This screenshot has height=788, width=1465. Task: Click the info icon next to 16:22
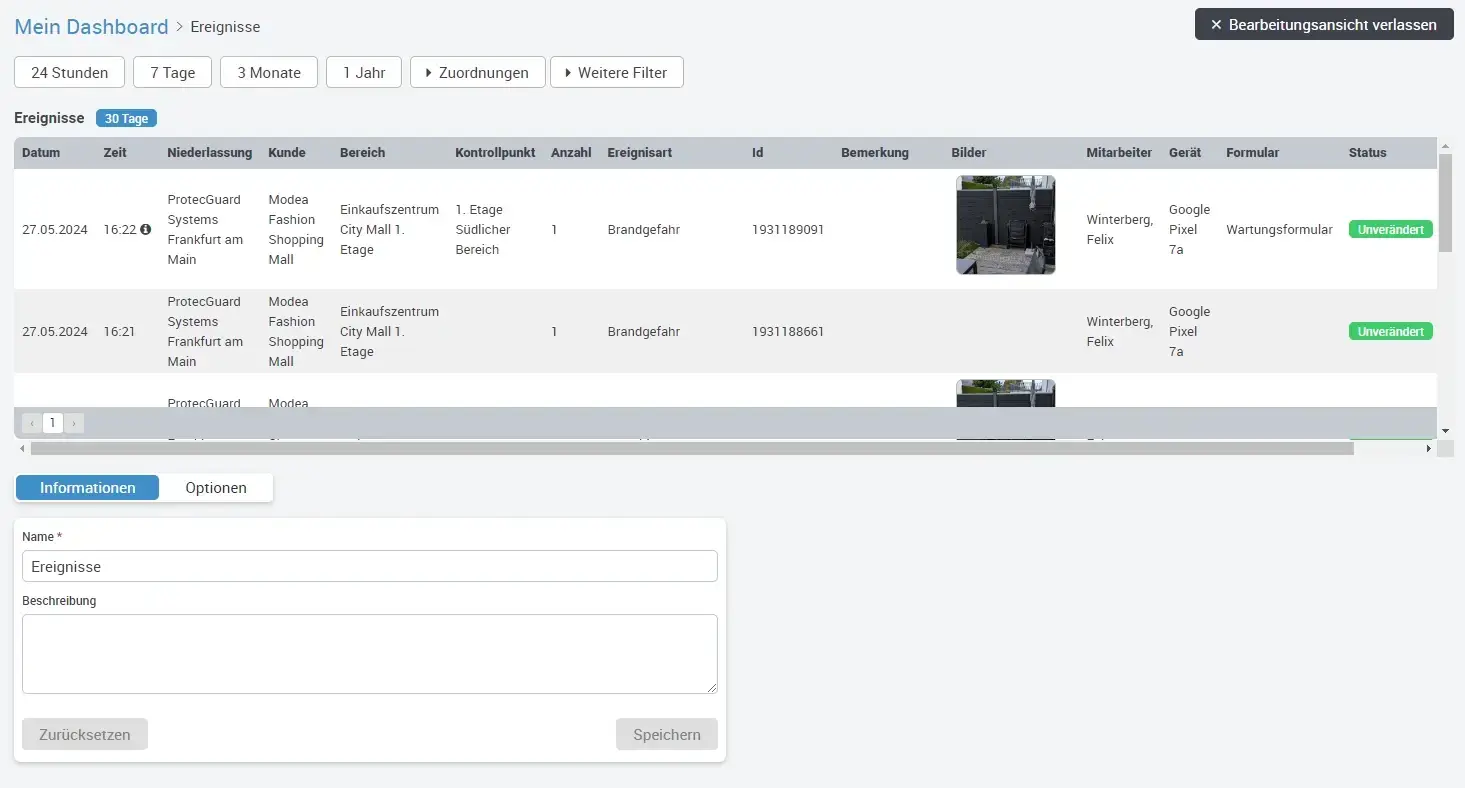click(x=146, y=229)
